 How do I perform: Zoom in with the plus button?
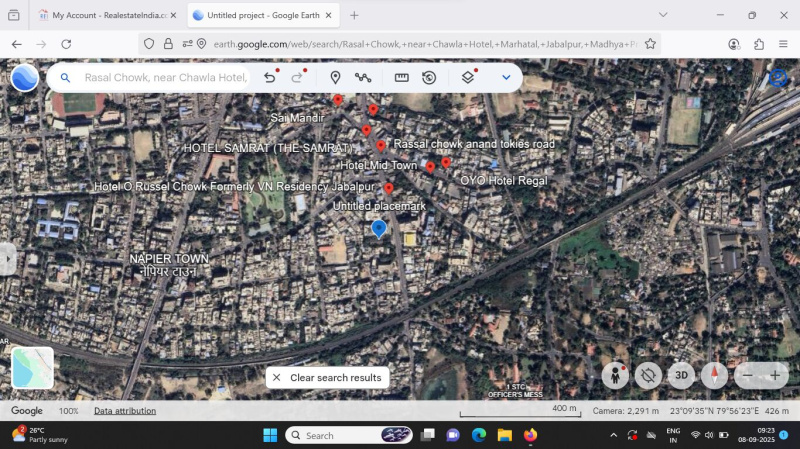[774, 376]
